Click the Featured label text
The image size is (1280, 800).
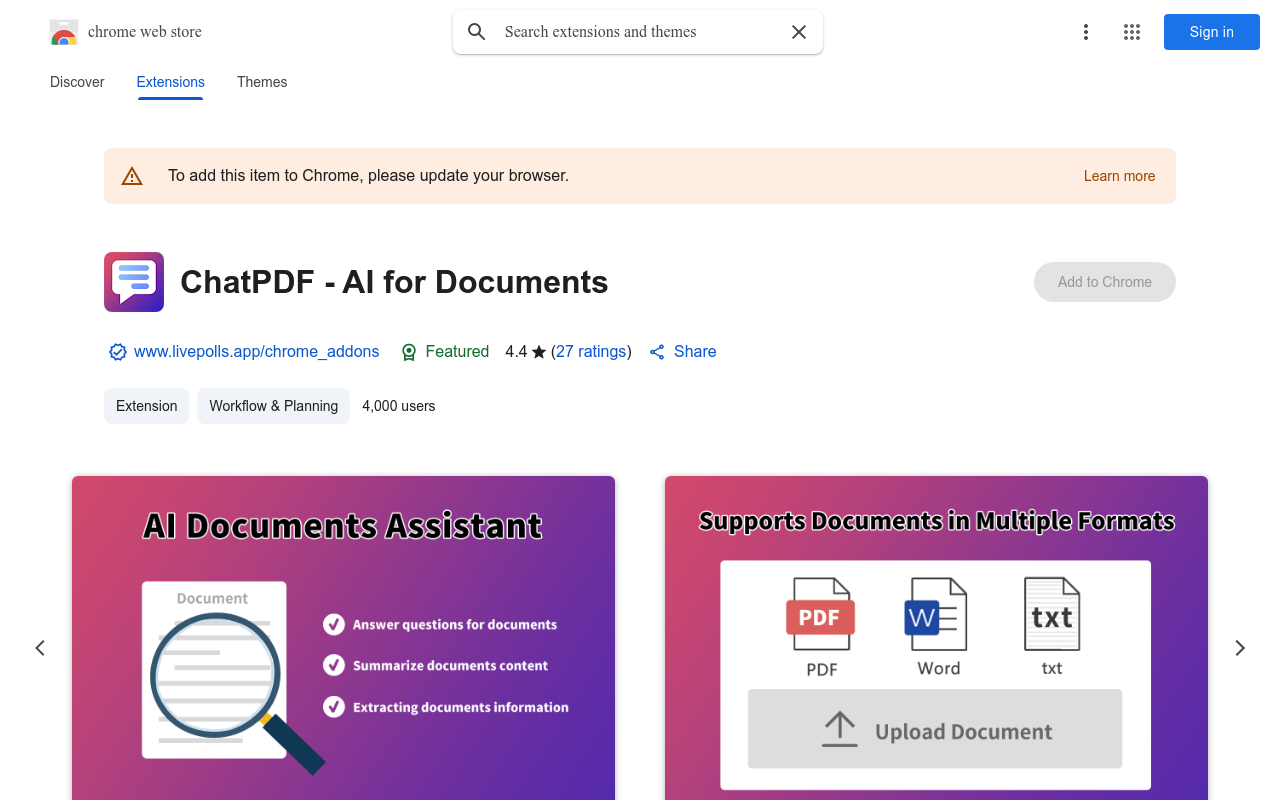(x=457, y=352)
